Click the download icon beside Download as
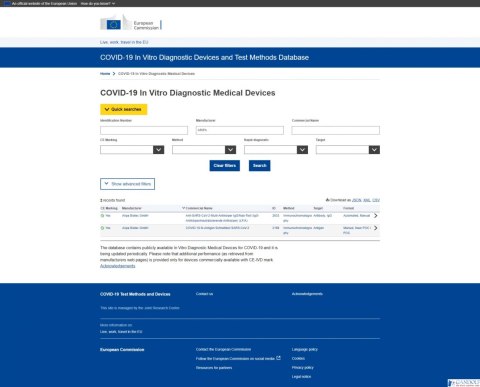This screenshot has width=480, height=387. tap(327, 200)
